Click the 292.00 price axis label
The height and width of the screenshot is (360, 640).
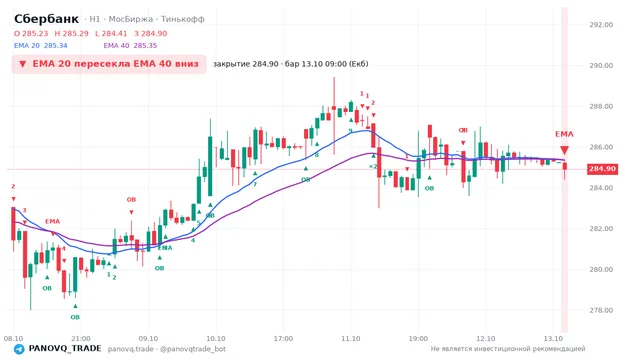point(601,24)
